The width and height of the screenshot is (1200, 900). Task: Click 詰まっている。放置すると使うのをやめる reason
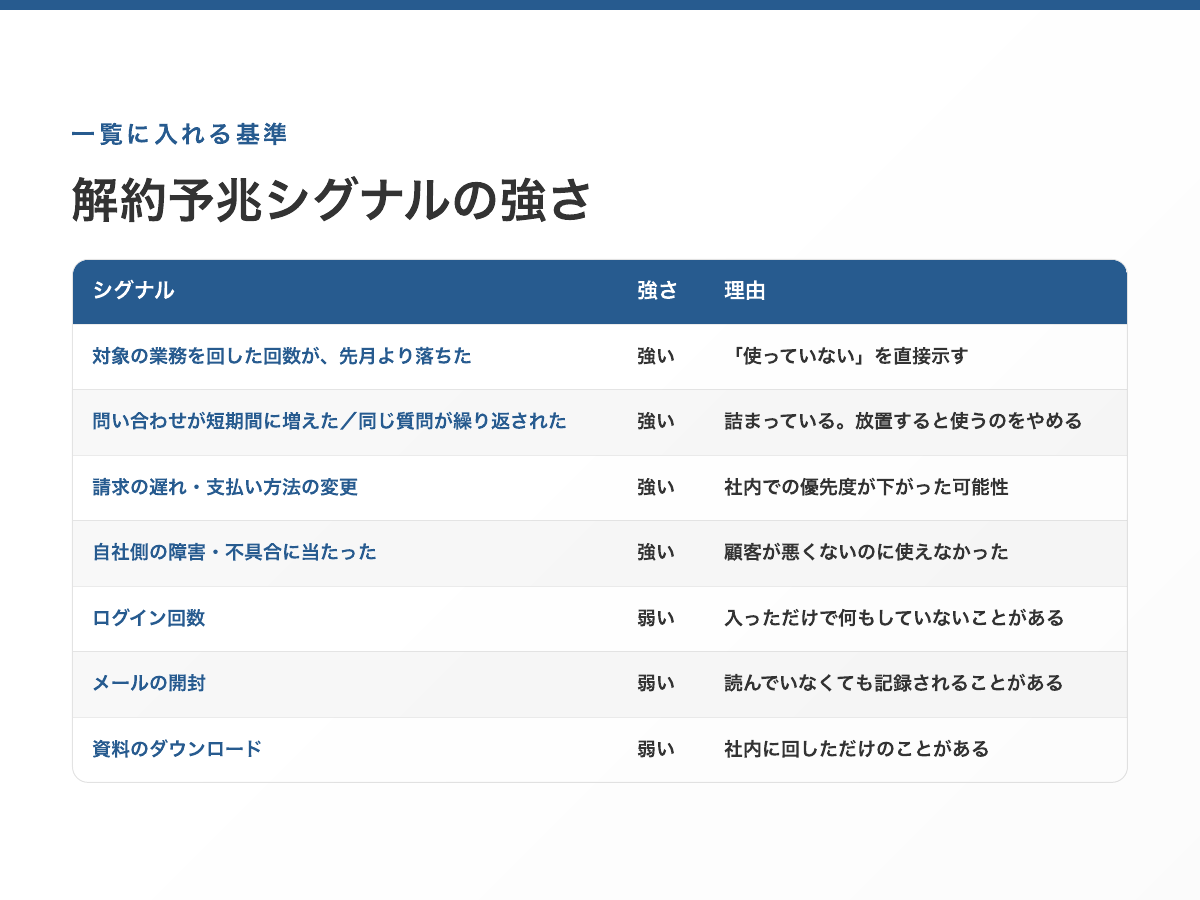903,421
